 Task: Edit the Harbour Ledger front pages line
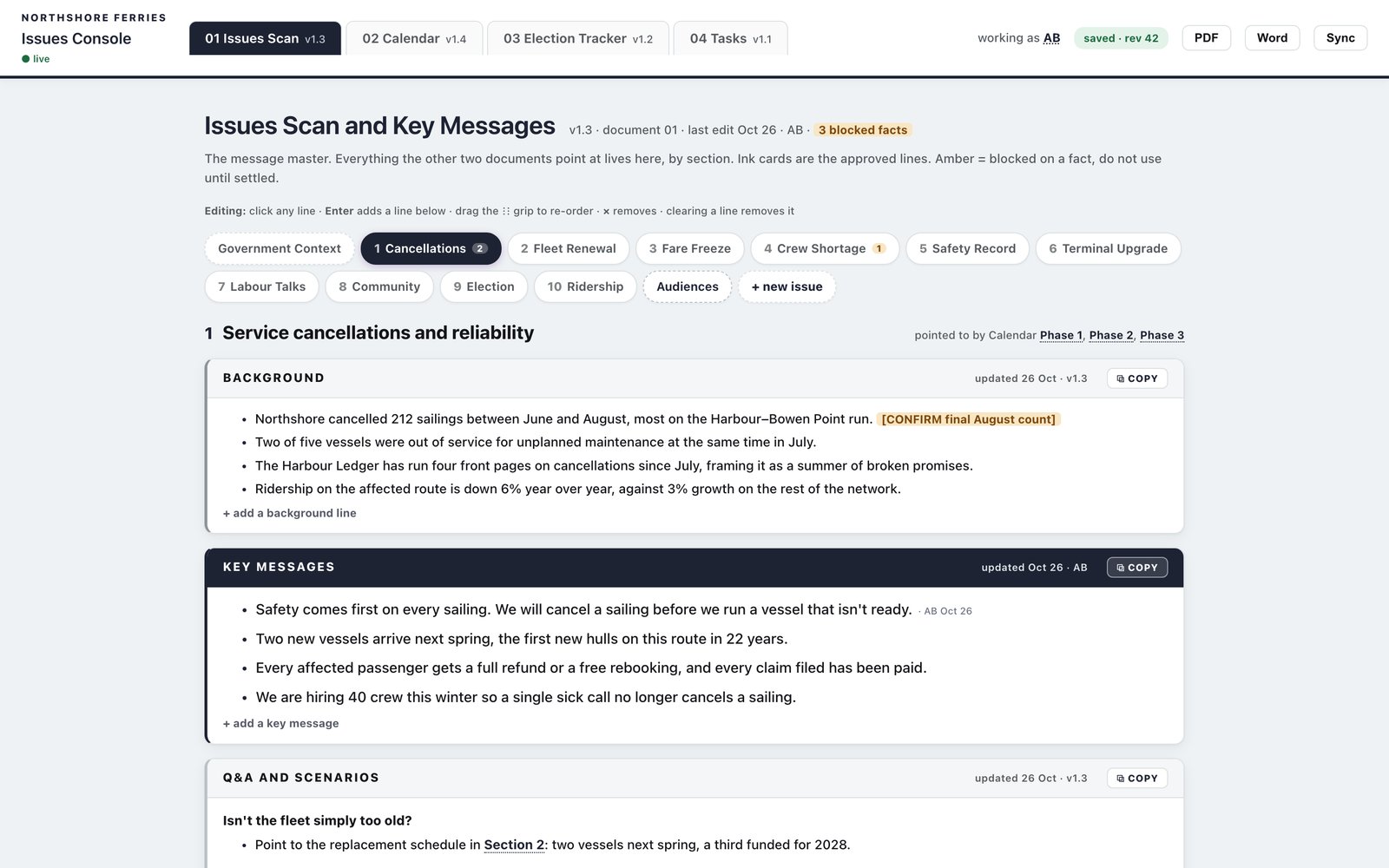click(x=614, y=465)
